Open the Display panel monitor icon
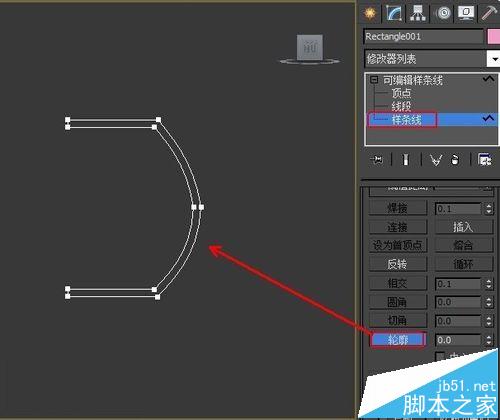Screen dimensions: 500x420 coord(466,14)
